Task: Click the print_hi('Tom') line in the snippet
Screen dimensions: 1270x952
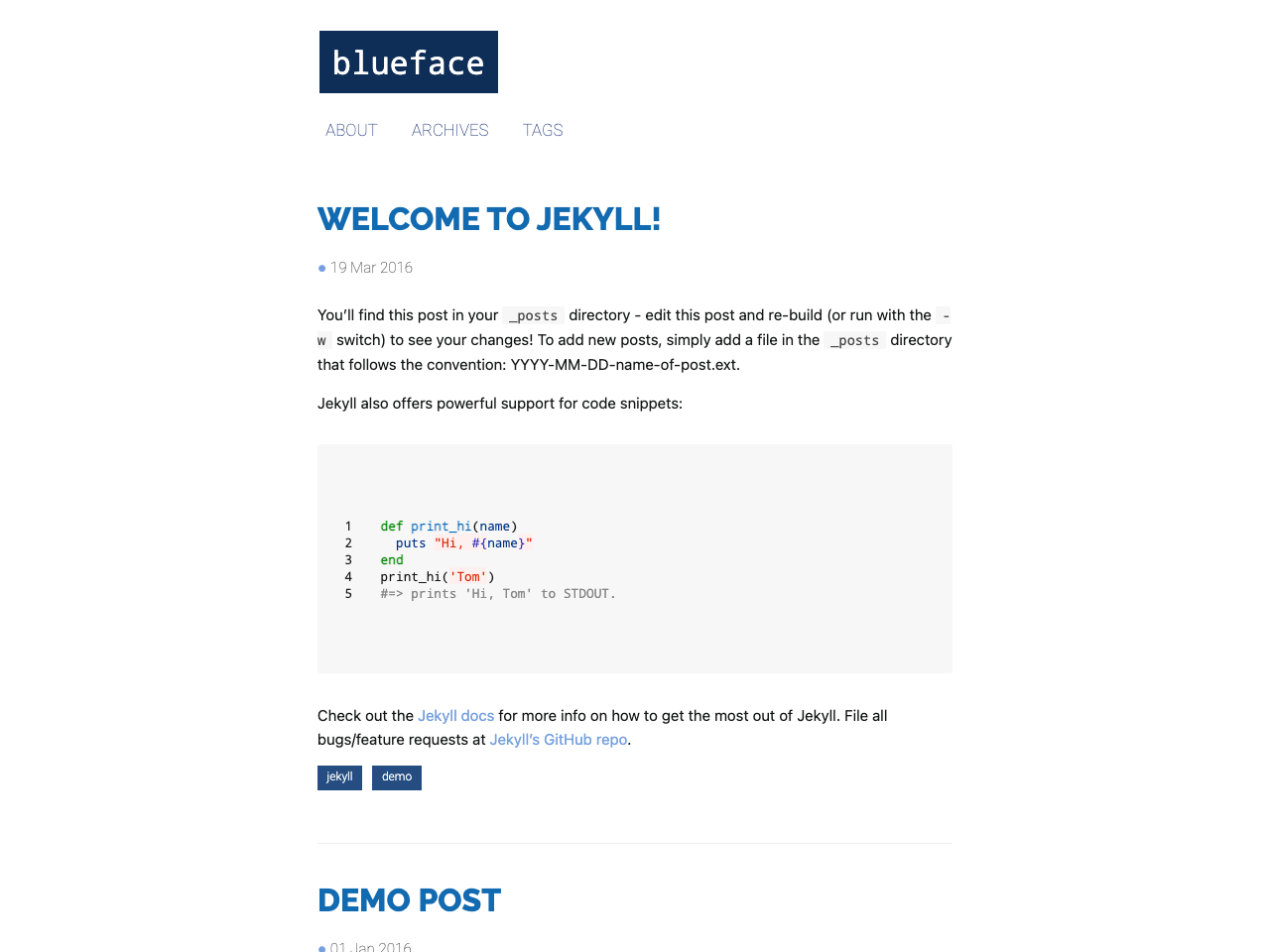Action: click(436, 576)
